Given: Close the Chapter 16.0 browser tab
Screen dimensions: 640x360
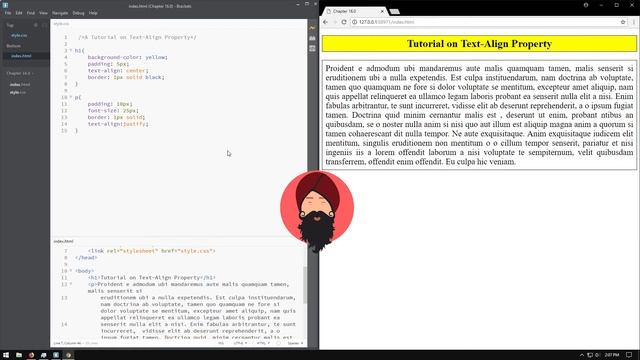Looking at the screenshot, I should (x=382, y=11).
